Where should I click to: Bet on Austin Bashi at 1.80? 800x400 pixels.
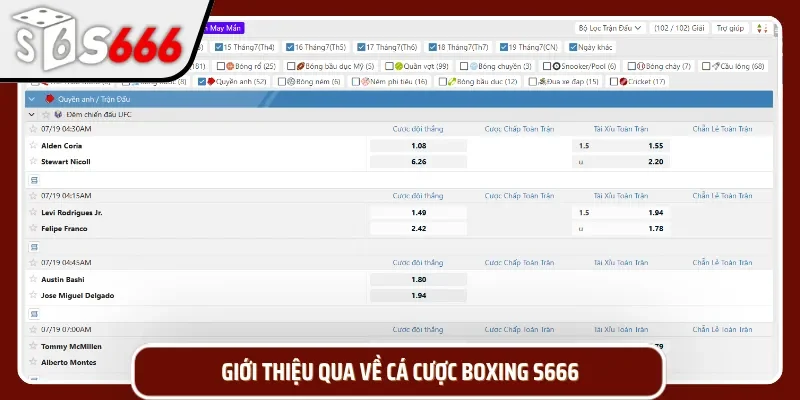418,279
